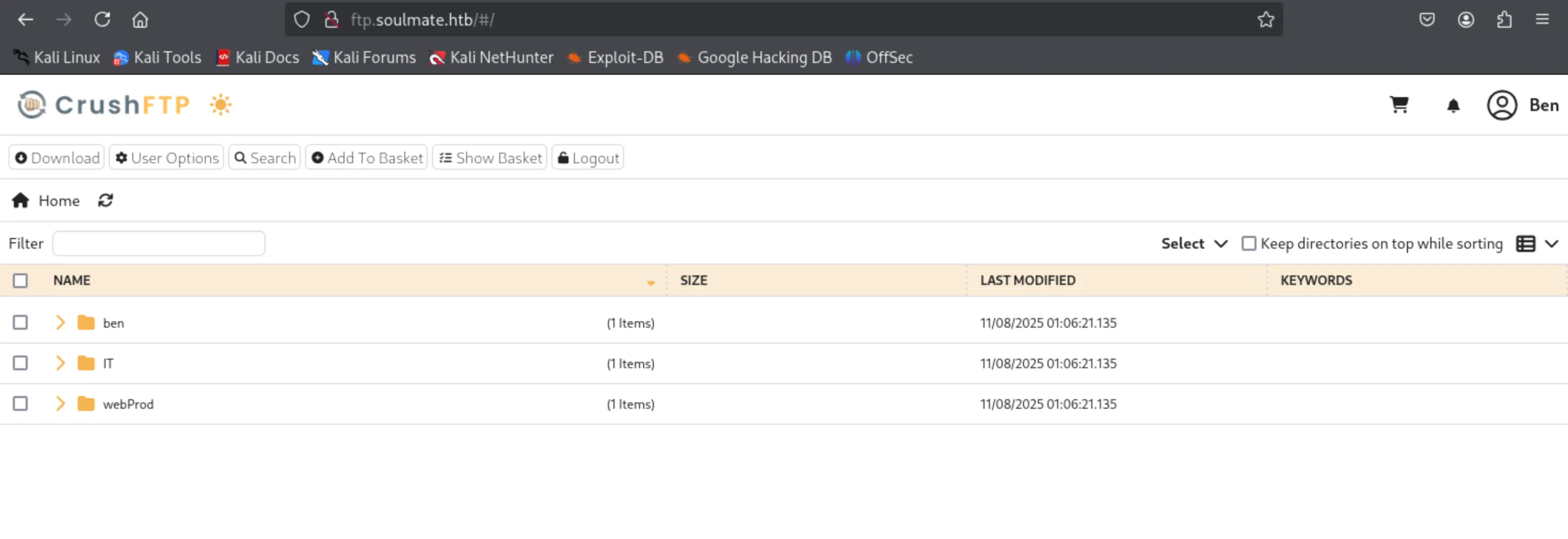The width and height of the screenshot is (1568, 539).
Task: Click the Filter text input field
Action: point(159,243)
